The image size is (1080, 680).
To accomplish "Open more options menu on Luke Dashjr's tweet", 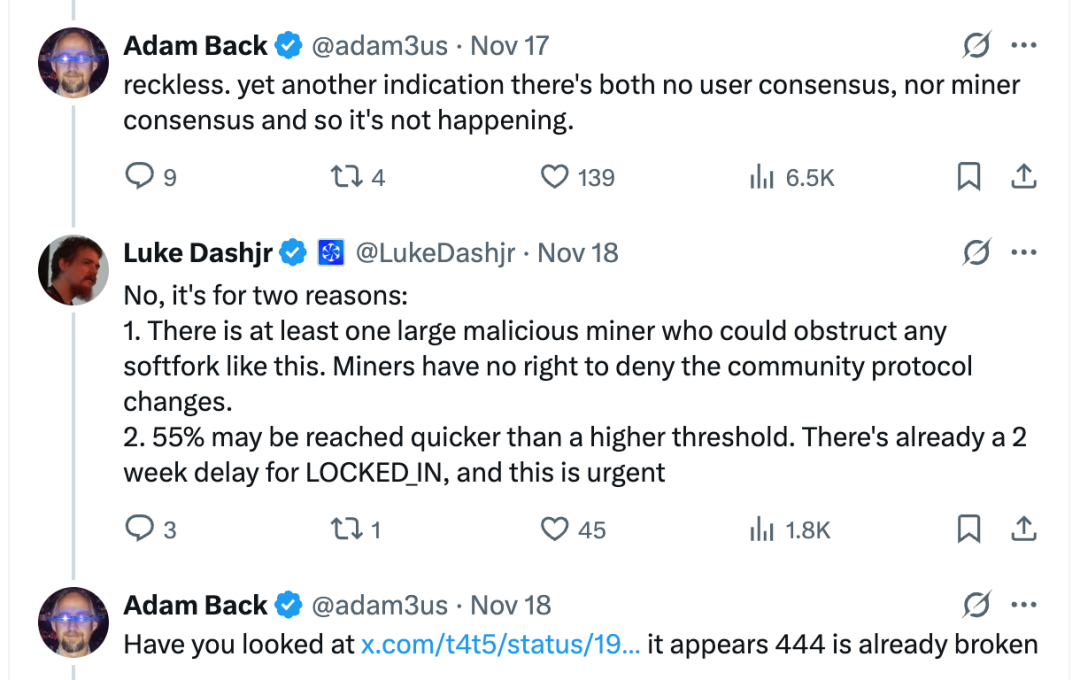I will pos(1023,254).
